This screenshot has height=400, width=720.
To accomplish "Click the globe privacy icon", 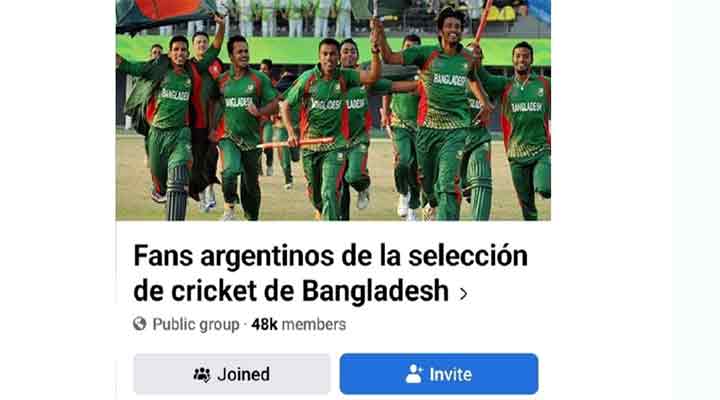I will point(140,324).
